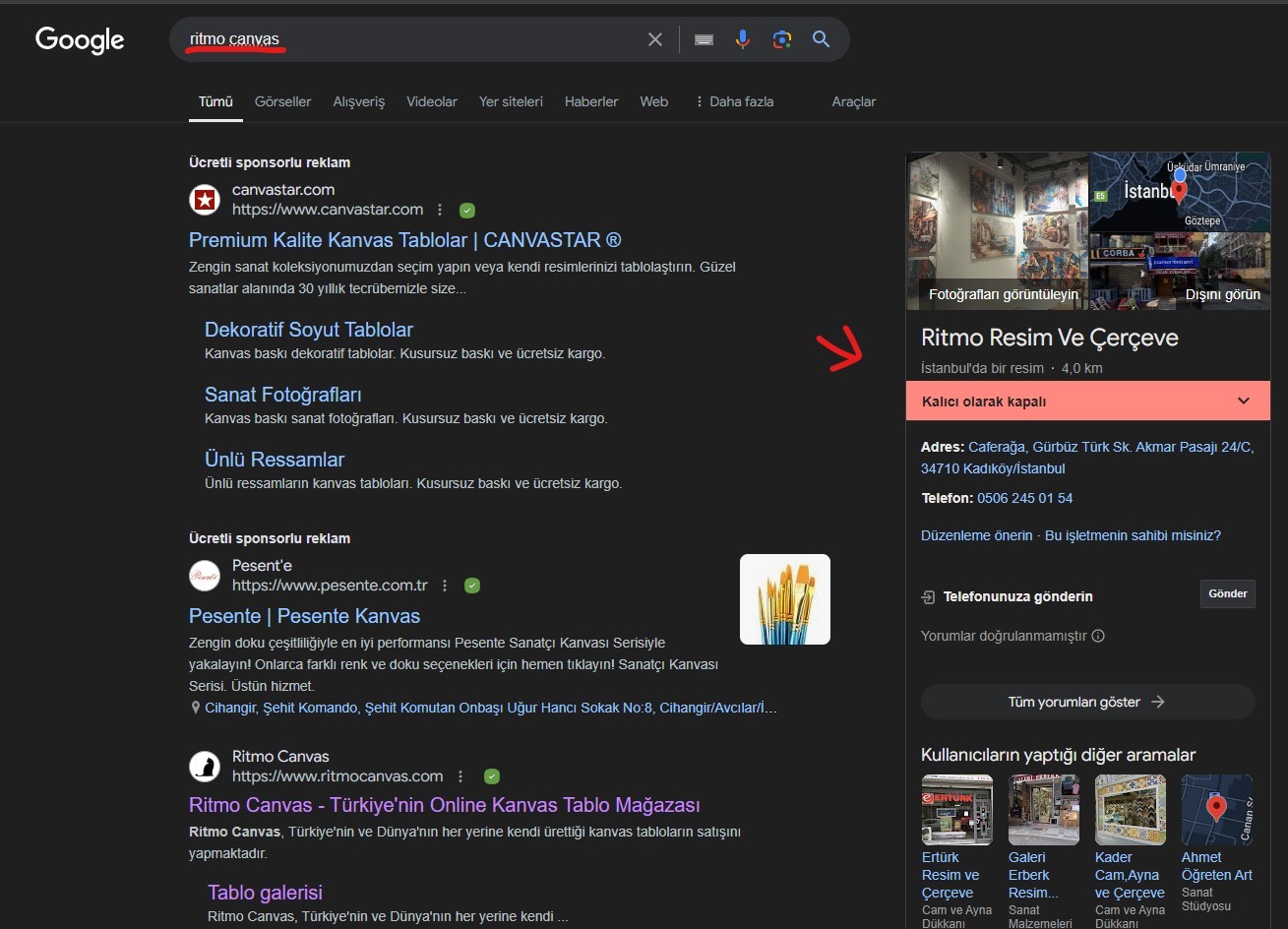
Task: Click the Caferağa, Gürbüz Türk Sk. address link
Action: [1087, 458]
